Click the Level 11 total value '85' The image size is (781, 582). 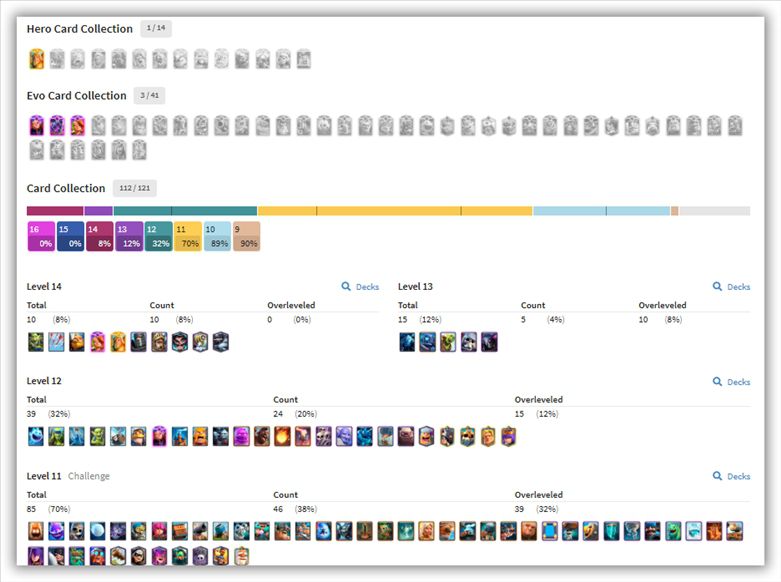coord(31,509)
